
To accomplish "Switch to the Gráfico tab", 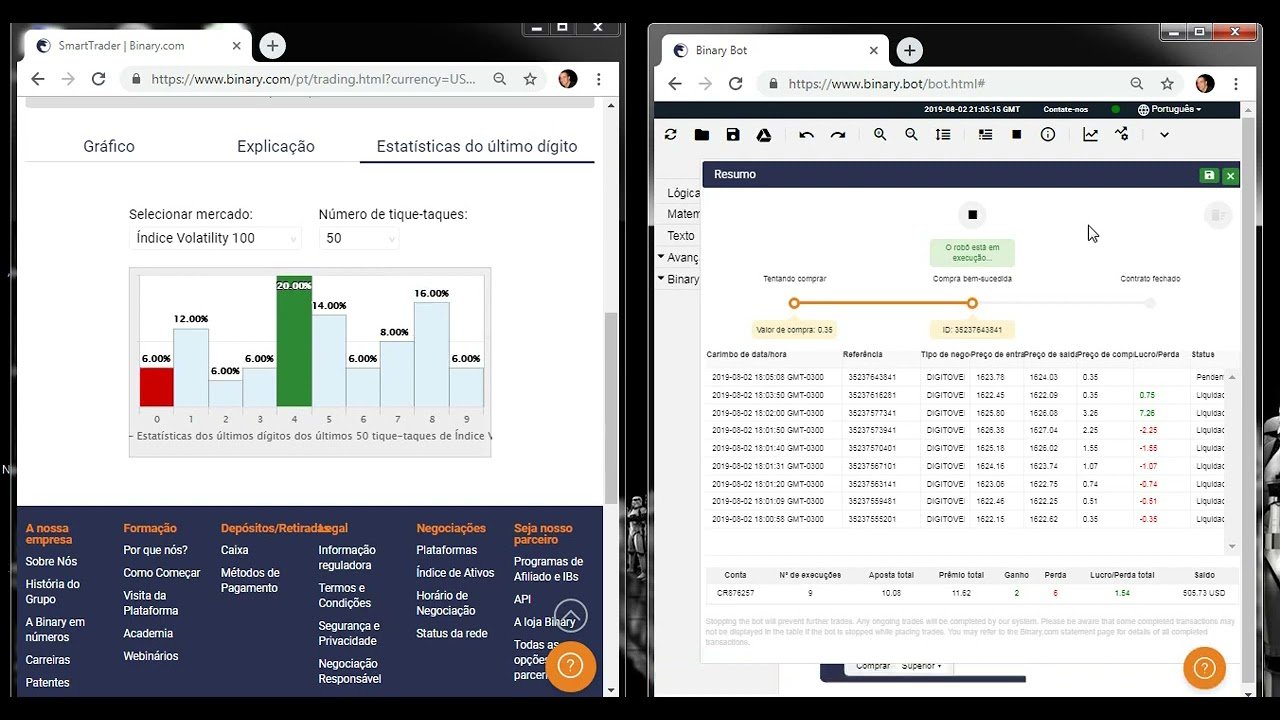I will click(108, 146).
